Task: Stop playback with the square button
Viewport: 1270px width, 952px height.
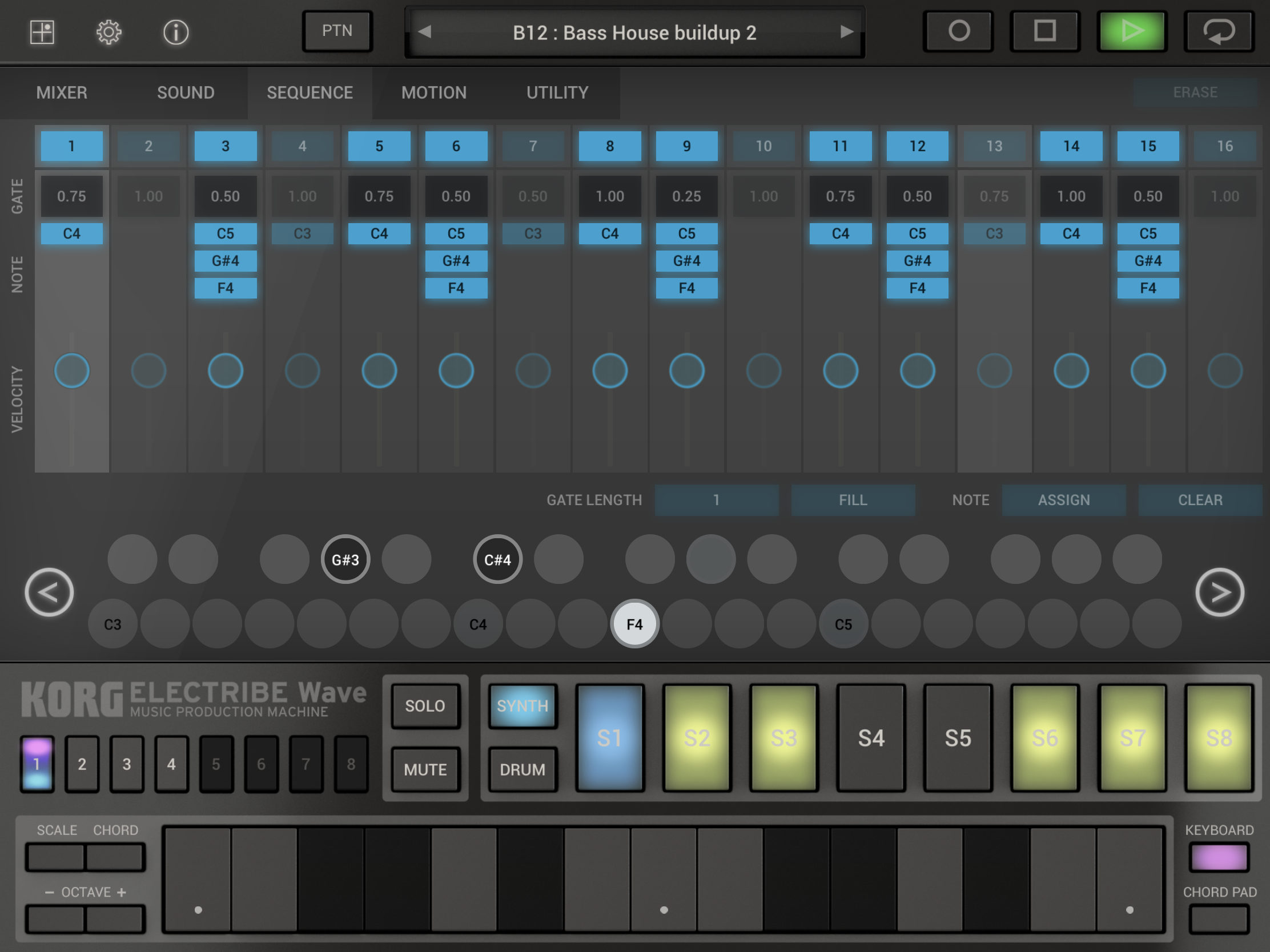Action: (x=1045, y=31)
